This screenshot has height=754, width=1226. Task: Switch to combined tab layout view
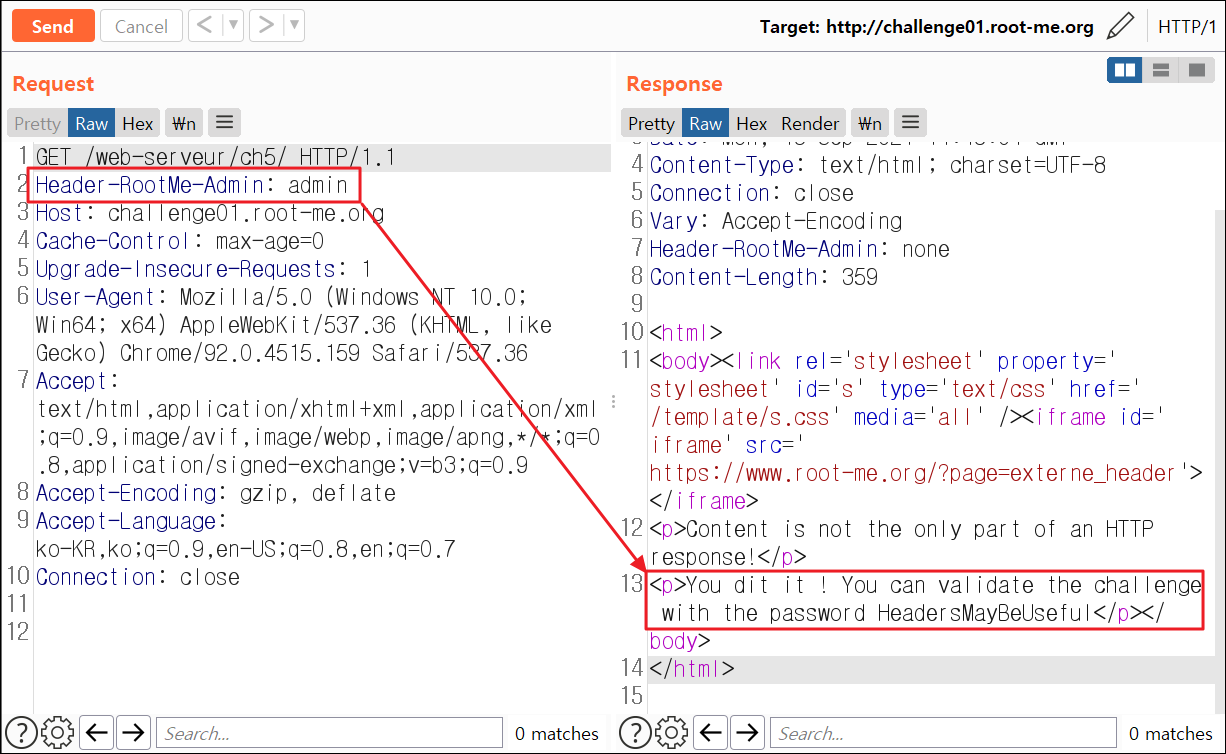coord(1195,70)
